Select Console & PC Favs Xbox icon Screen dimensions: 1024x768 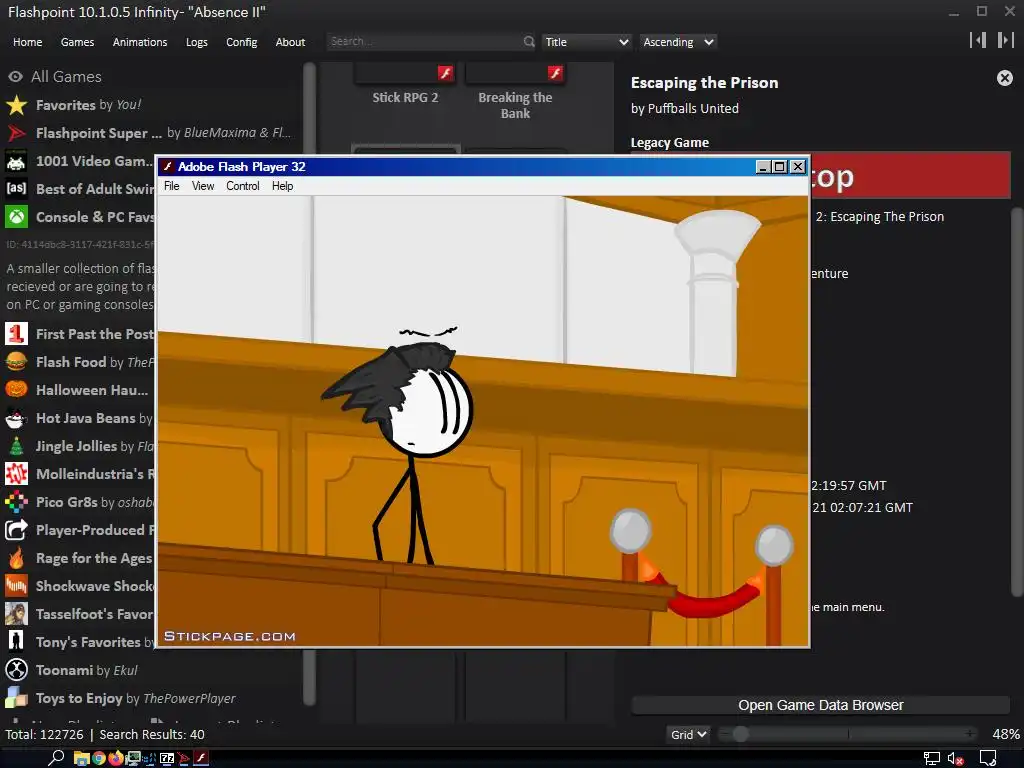[x=16, y=217]
